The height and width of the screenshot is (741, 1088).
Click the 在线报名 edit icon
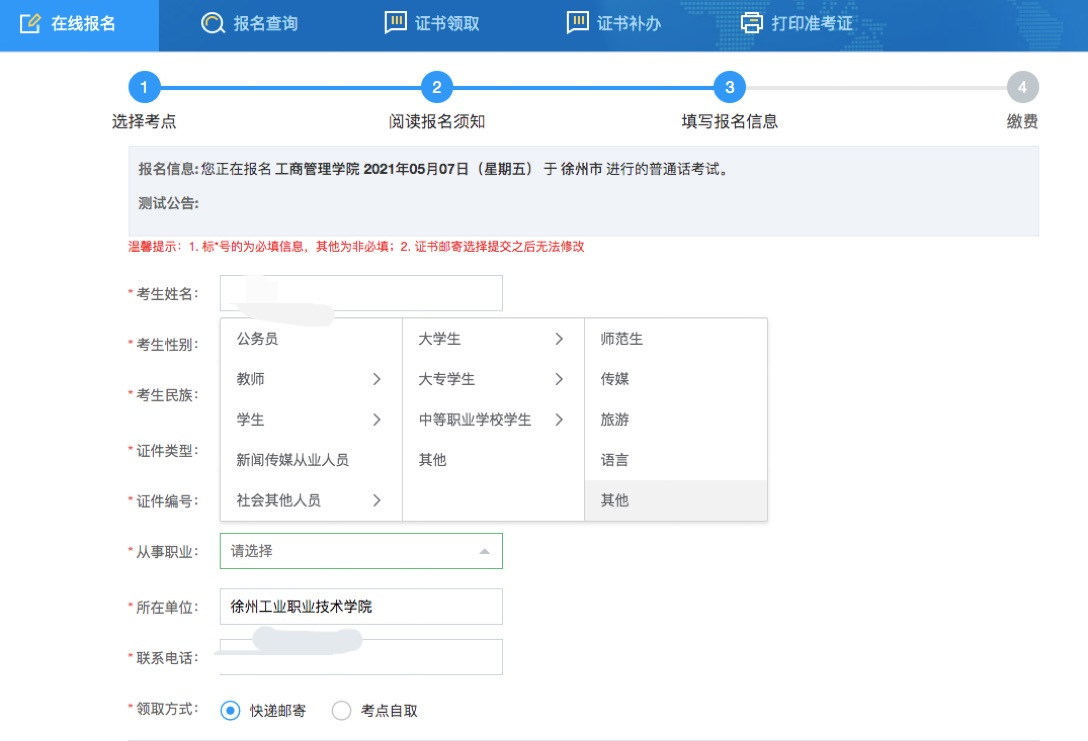[30, 23]
